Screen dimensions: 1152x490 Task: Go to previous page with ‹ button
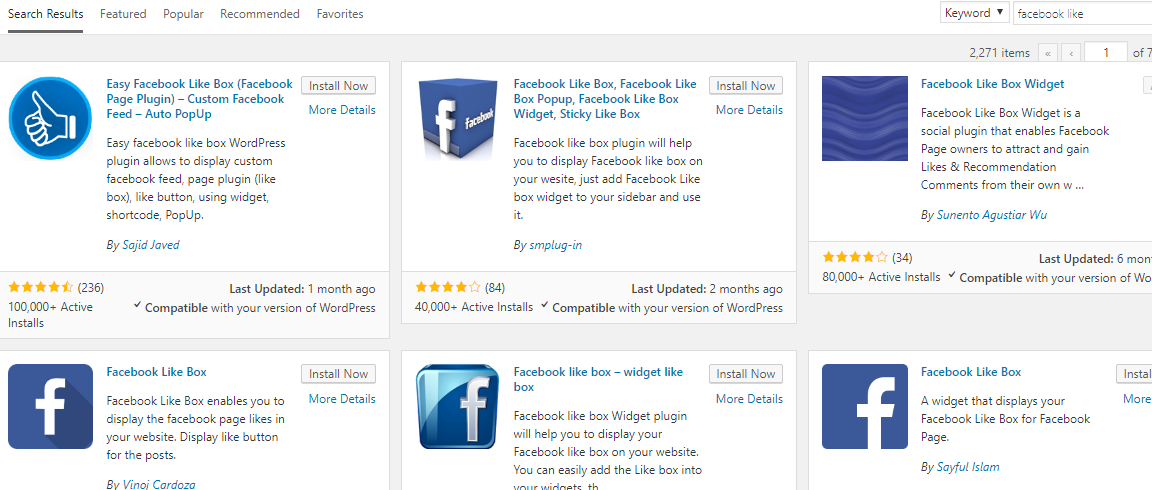(1070, 53)
